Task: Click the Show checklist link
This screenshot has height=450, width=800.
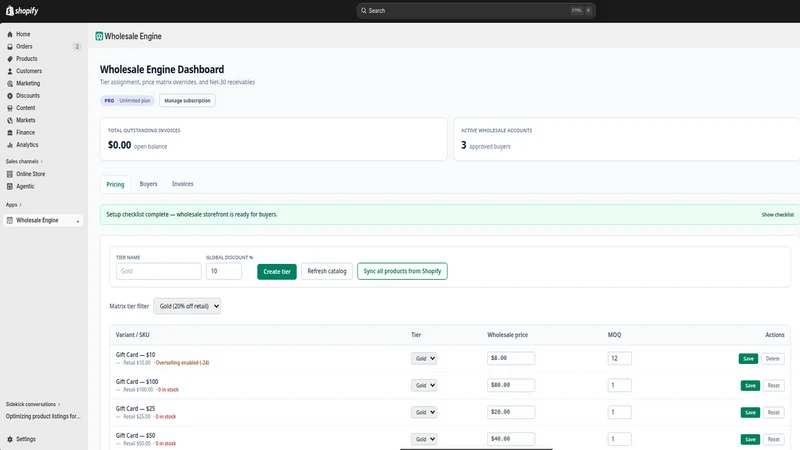Action: pos(778,215)
